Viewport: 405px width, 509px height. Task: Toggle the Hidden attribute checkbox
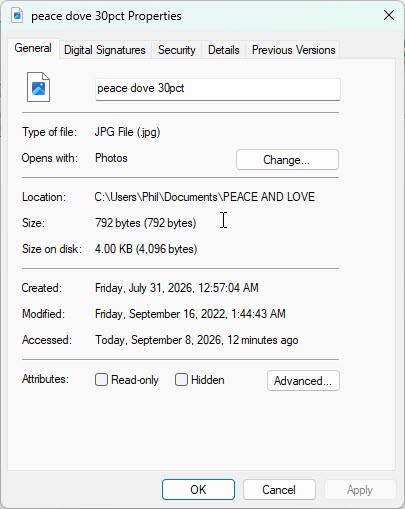point(181,380)
